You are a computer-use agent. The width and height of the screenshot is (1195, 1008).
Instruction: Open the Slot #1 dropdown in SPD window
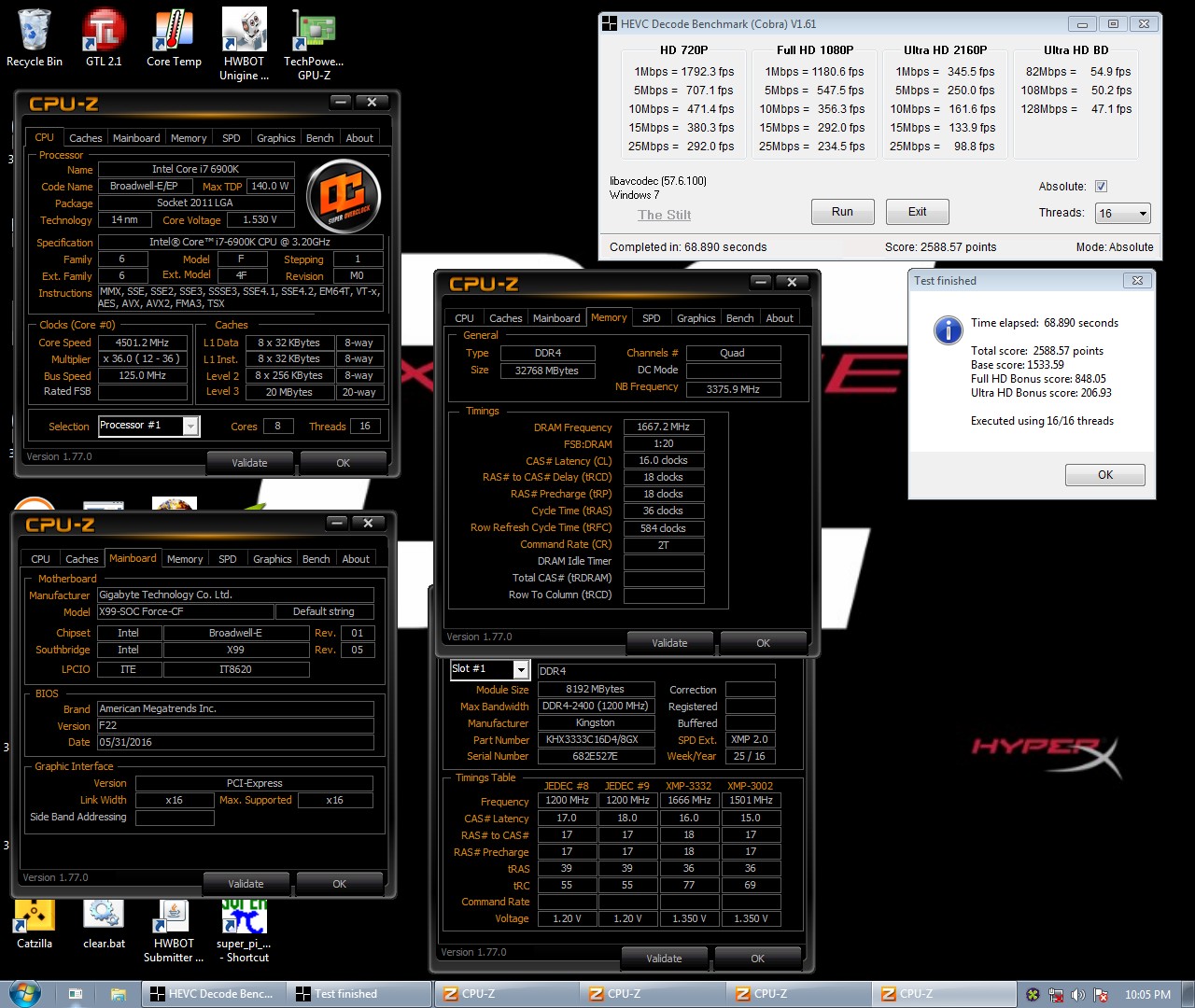click(490, 669)
